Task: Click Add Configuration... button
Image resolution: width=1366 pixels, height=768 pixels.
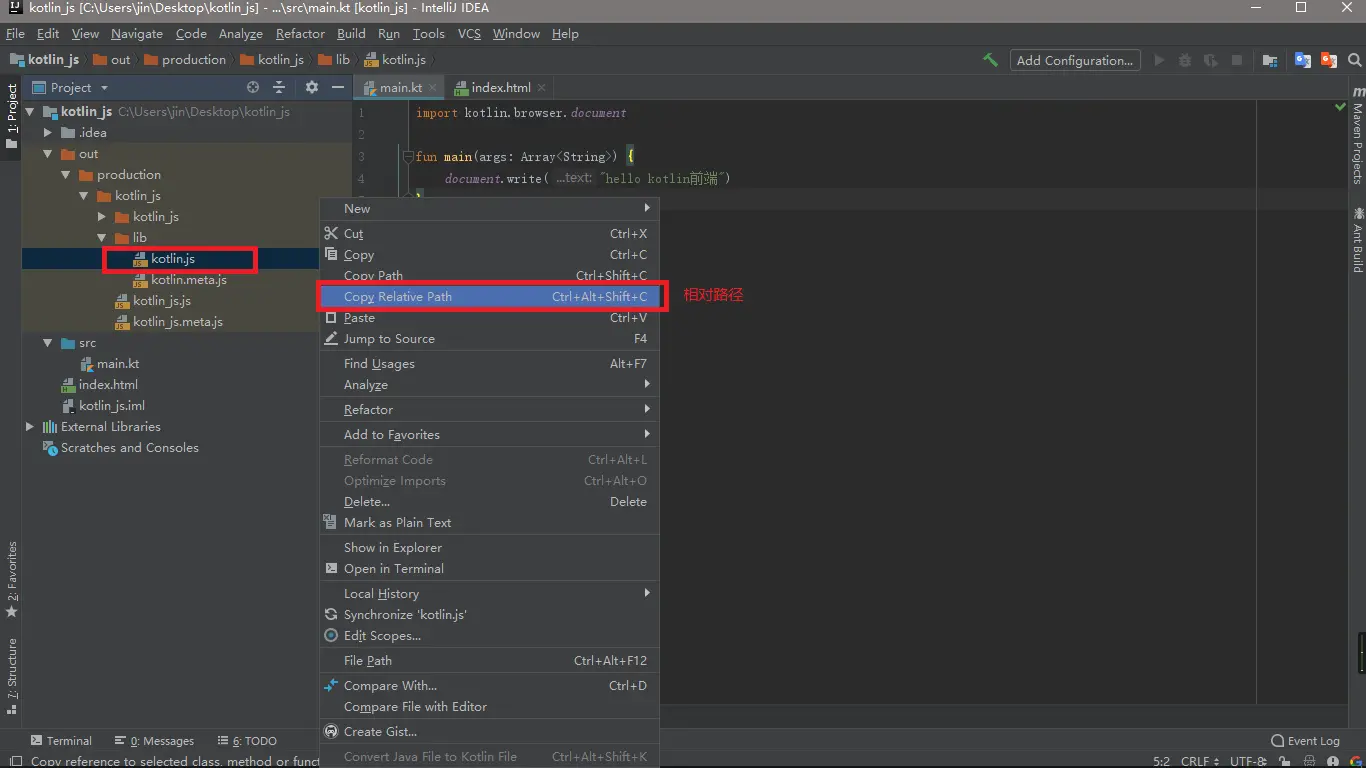Action: [x=1075, y=60]
